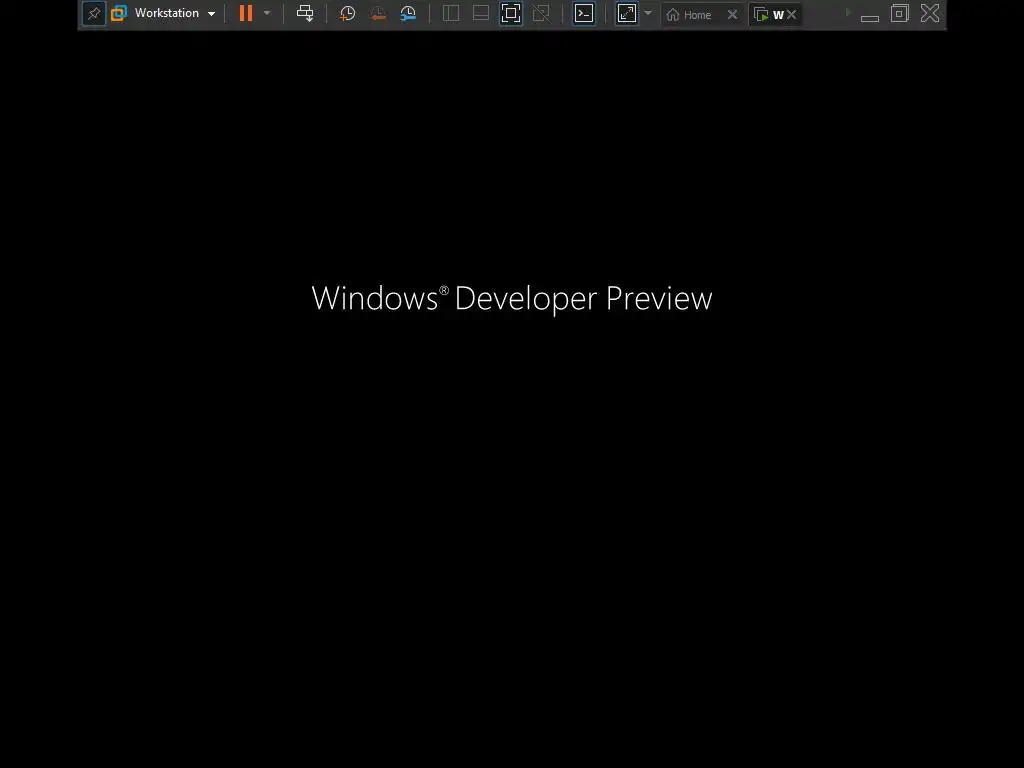Toggle full screen mode icon

click(x=511, y=13)
